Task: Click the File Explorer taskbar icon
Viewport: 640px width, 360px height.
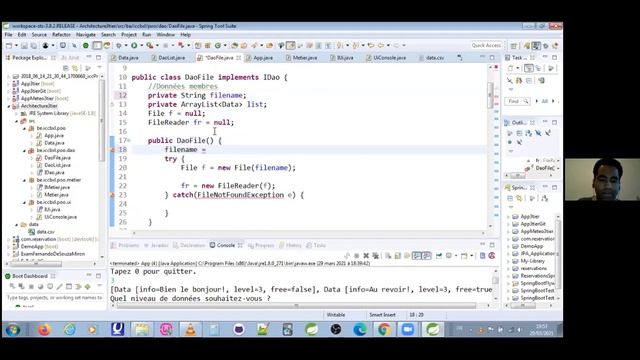Action: point(142,329)
